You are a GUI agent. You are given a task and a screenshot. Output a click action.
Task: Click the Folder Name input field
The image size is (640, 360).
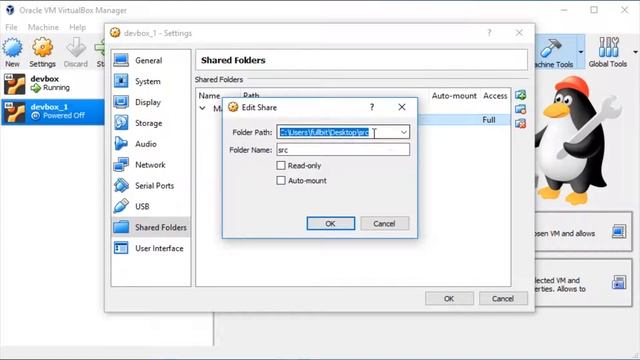[x=343, y=150]
